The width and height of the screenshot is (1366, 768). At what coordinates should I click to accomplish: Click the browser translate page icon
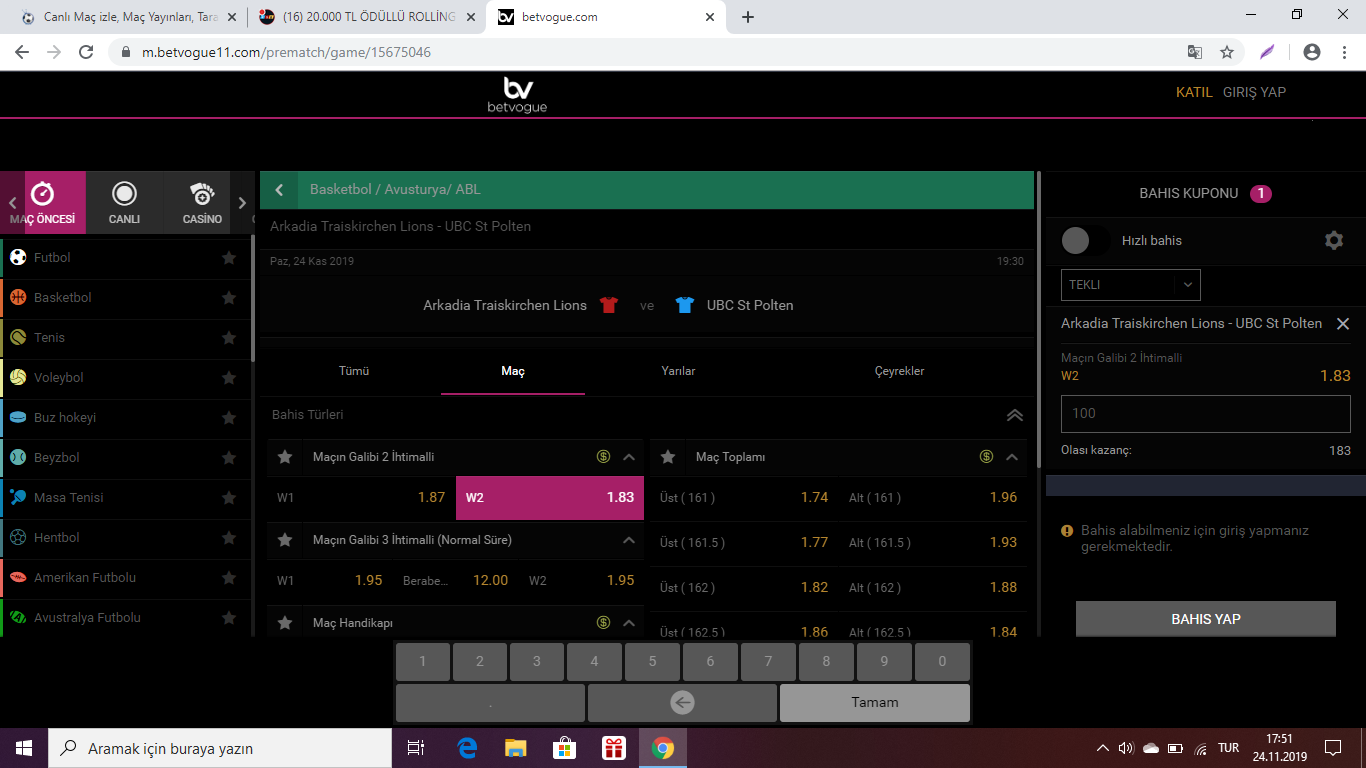1195,52
